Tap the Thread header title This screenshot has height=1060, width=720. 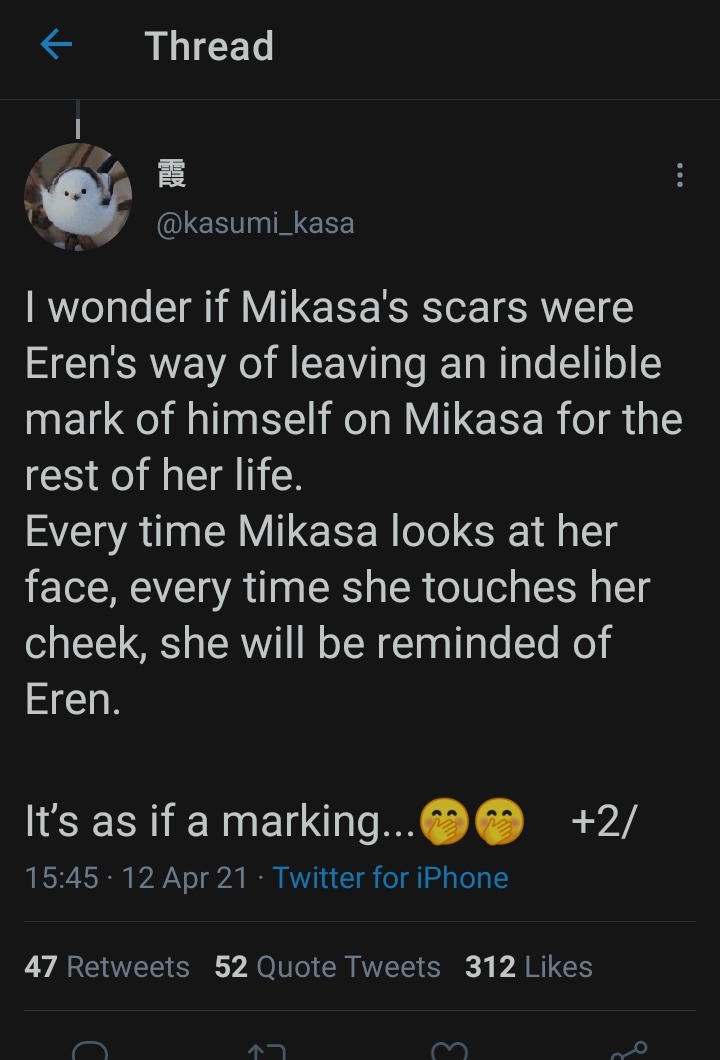(x=209, y=46)
